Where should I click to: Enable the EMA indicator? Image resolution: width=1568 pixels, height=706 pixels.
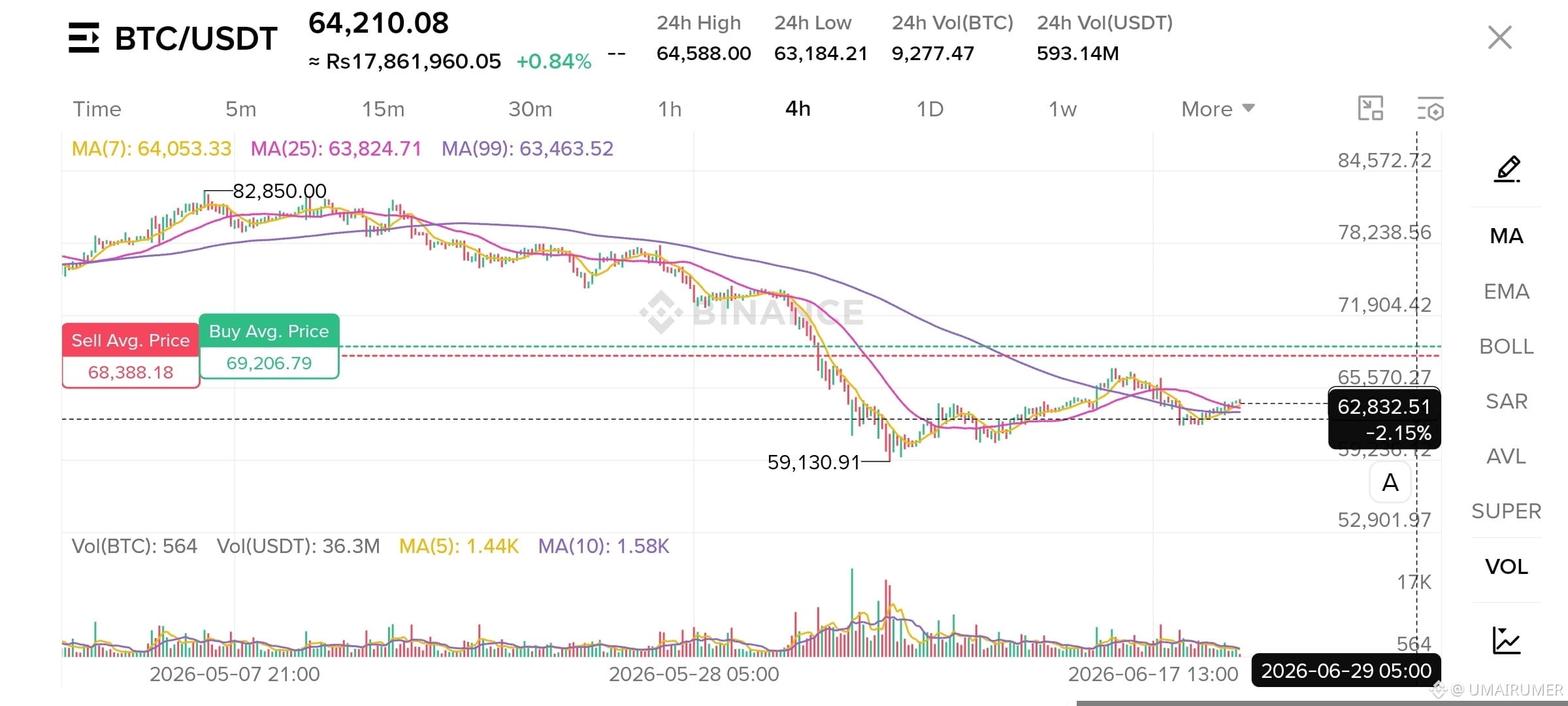(1507, 291)
